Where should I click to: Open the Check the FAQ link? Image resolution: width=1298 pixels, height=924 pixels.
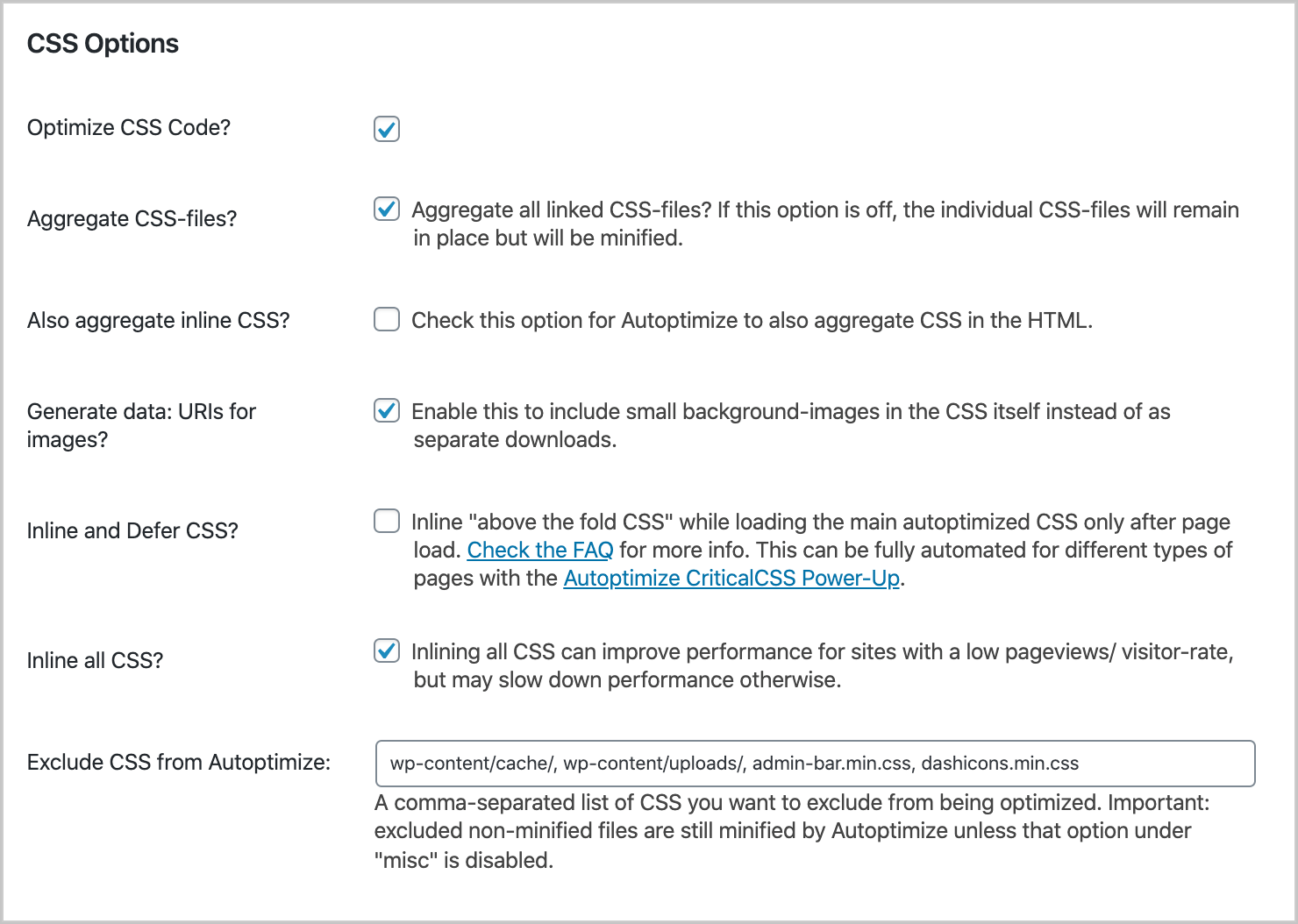[540, 550]
